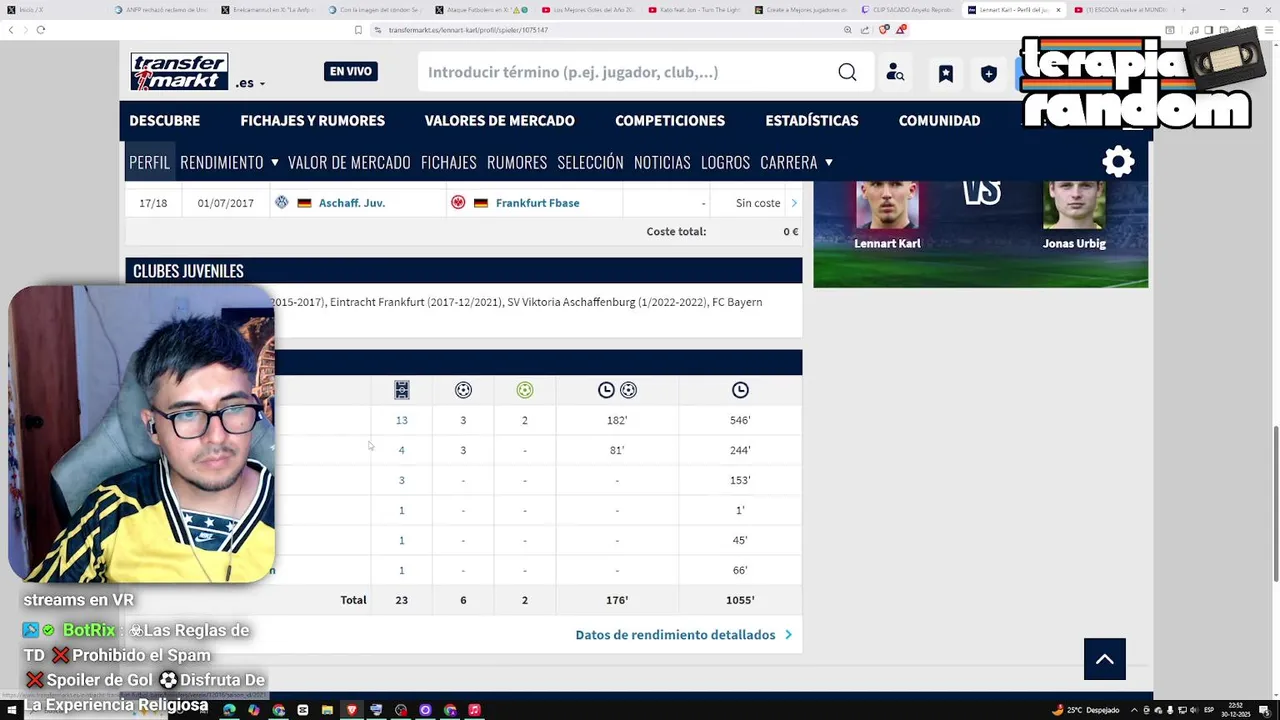Switch to the Los Mejores Goles del Año tab

[588, 10]
